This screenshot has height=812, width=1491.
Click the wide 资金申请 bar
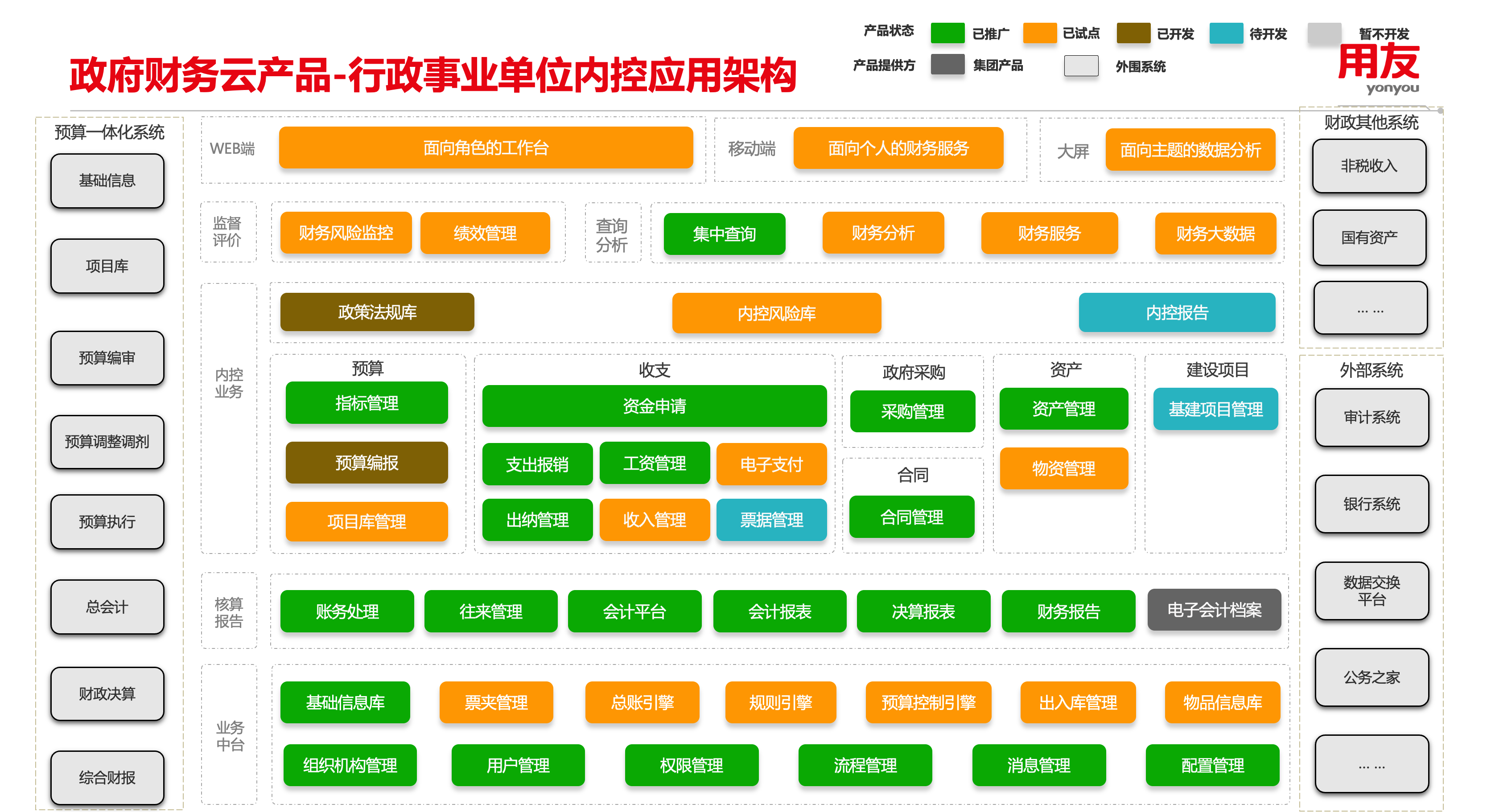[x=654, y=406]
